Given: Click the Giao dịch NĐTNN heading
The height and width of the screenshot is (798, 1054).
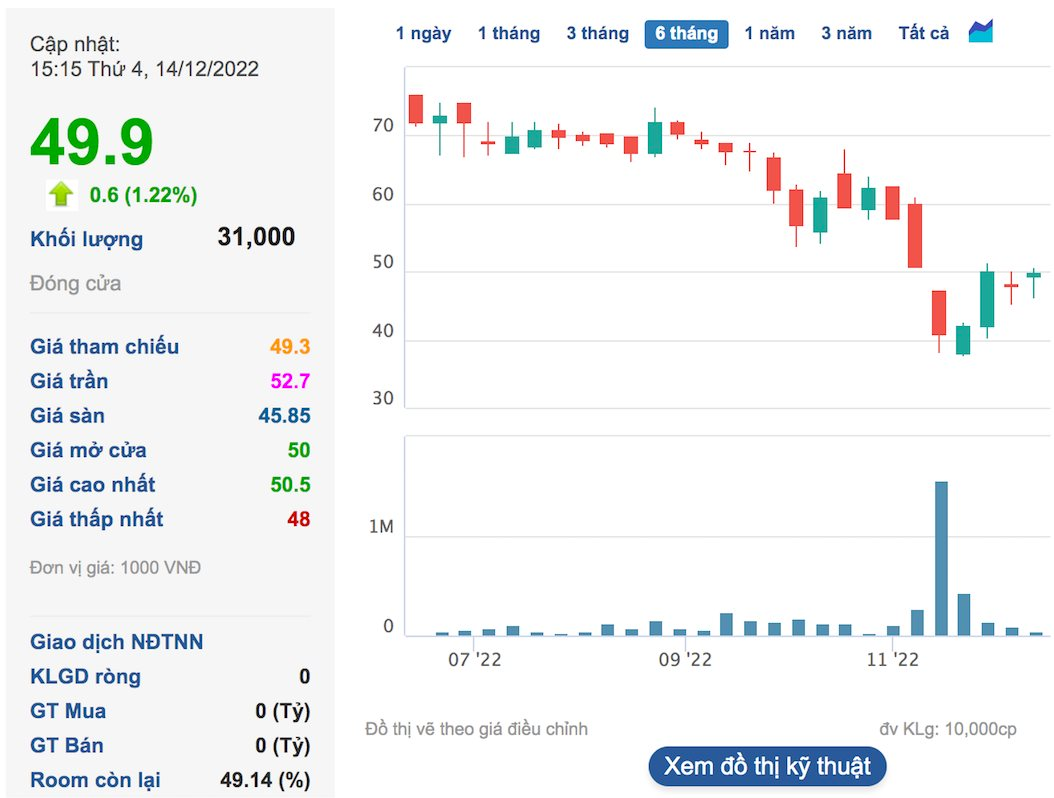Looking at the screenshot, I should [x=116, y=642].
